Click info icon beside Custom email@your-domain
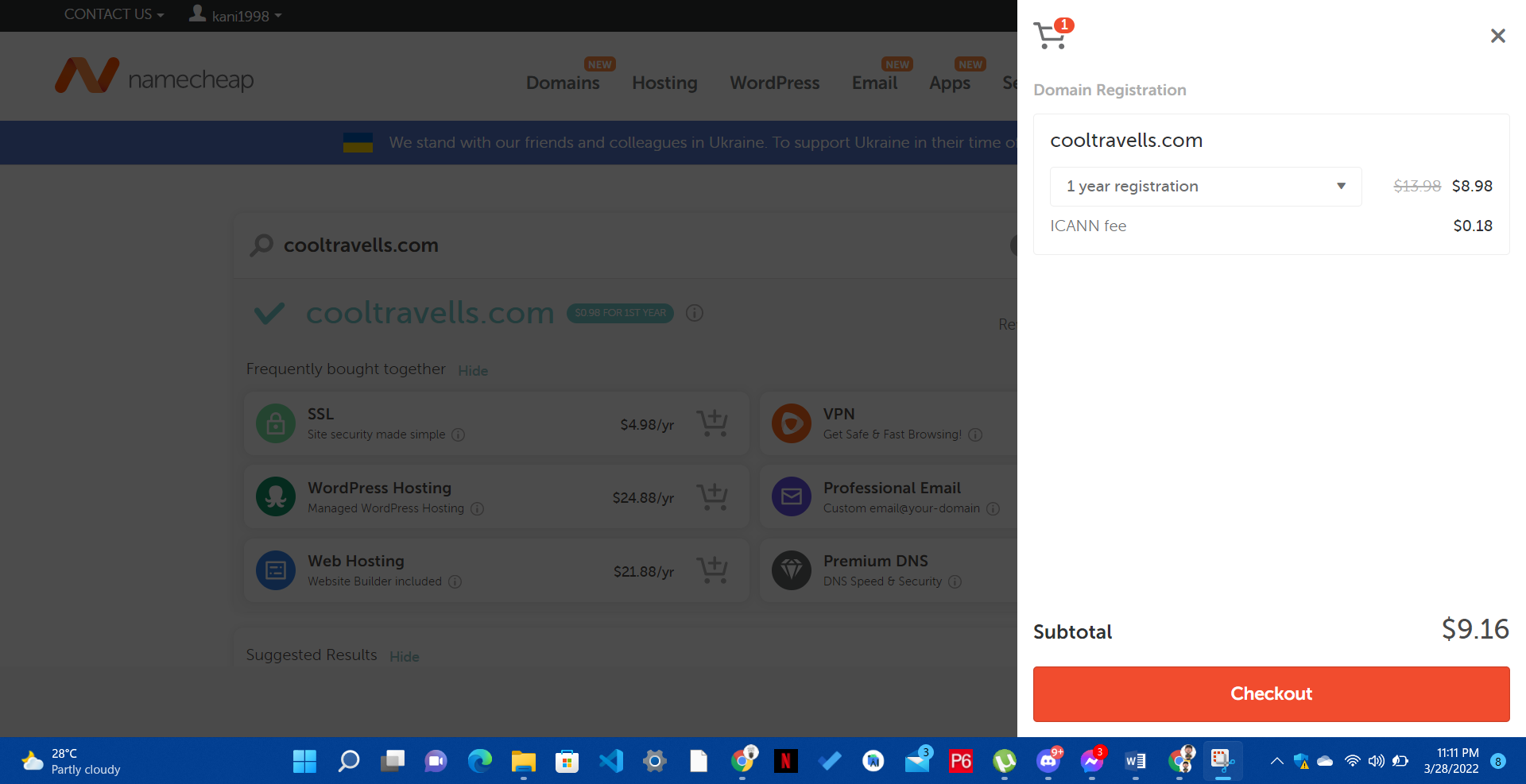The width and height of the screenshot is (1526, 784). pos(993,508)
